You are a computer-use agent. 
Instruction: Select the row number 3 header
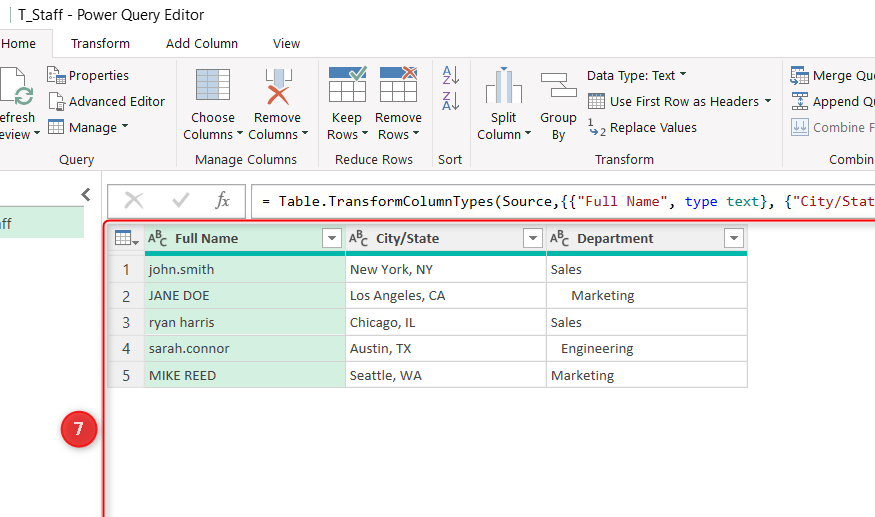(x=126, y=323)
